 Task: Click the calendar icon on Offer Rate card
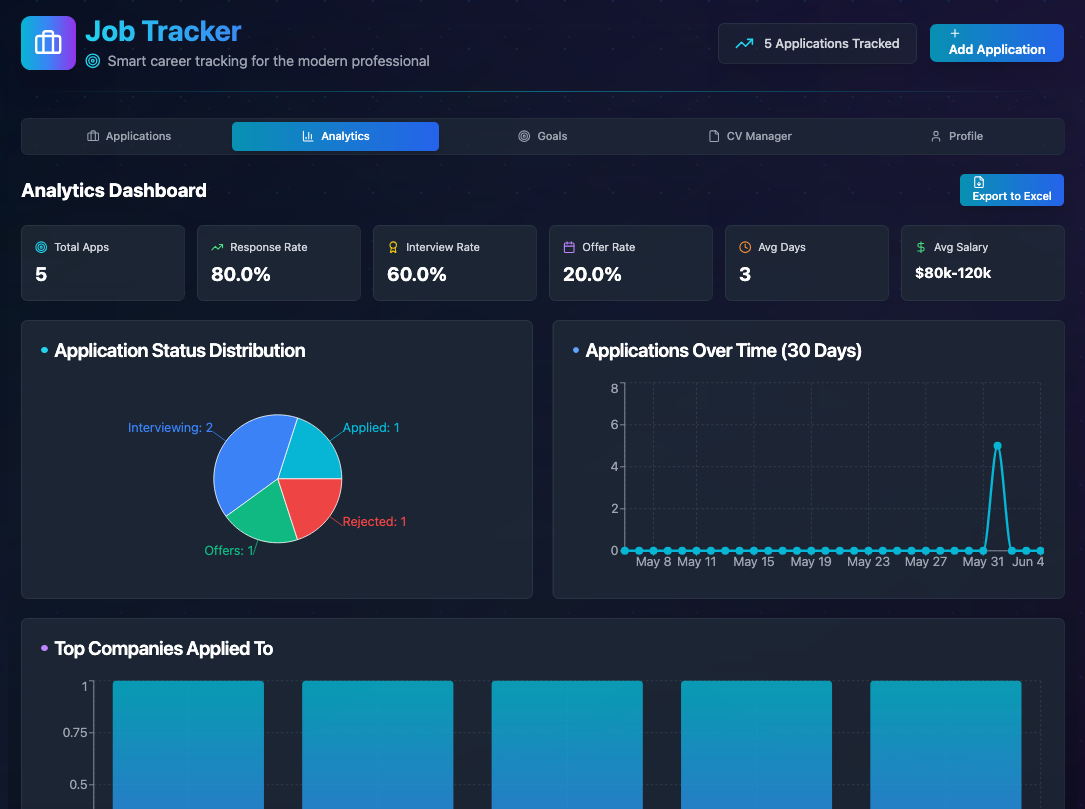569,247
